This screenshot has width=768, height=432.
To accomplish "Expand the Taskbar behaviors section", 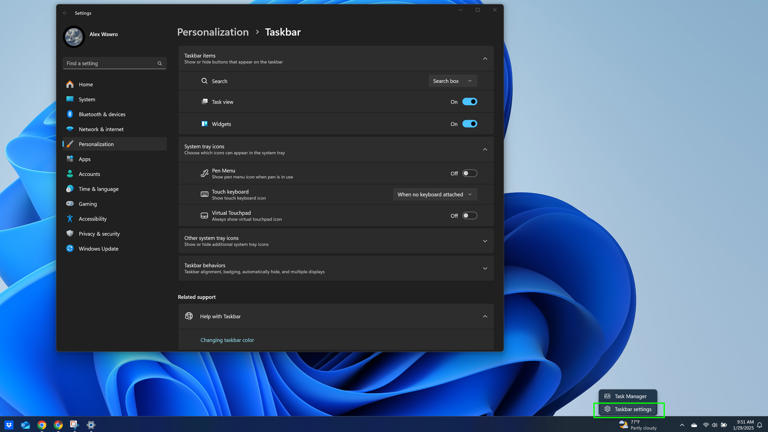I will click(485, 268).
